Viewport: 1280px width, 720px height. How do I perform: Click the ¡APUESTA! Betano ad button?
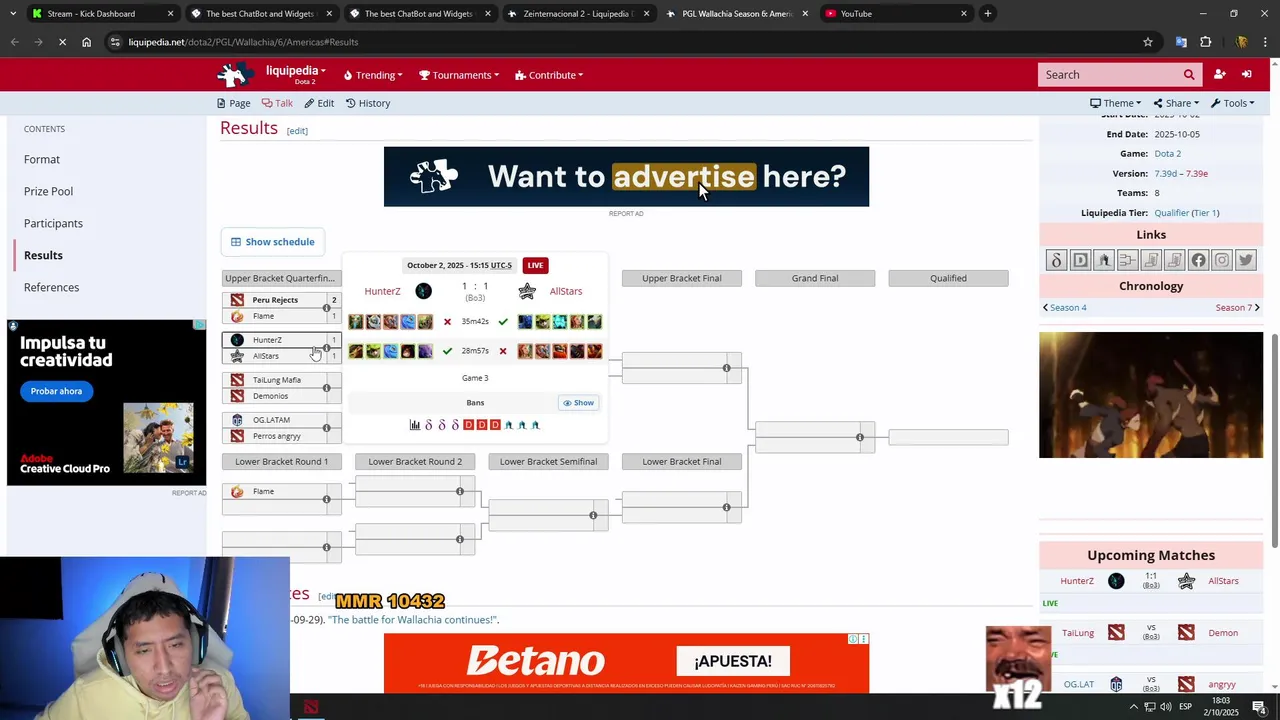(733, 661)
